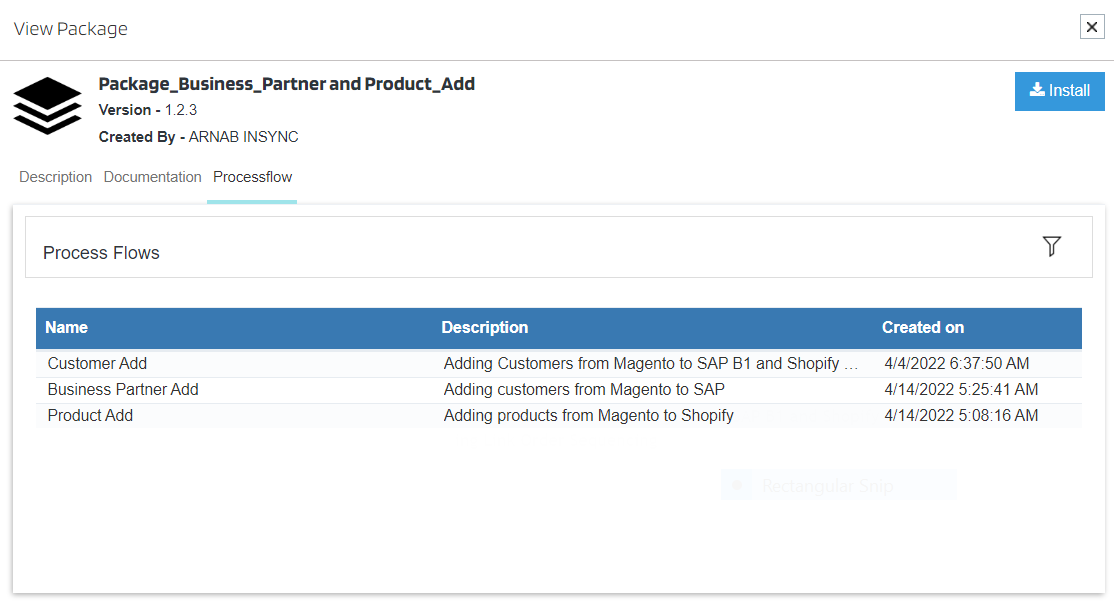Close the View Package dialog
The height and width of the screenshot is (605, 1114).
1092,27
